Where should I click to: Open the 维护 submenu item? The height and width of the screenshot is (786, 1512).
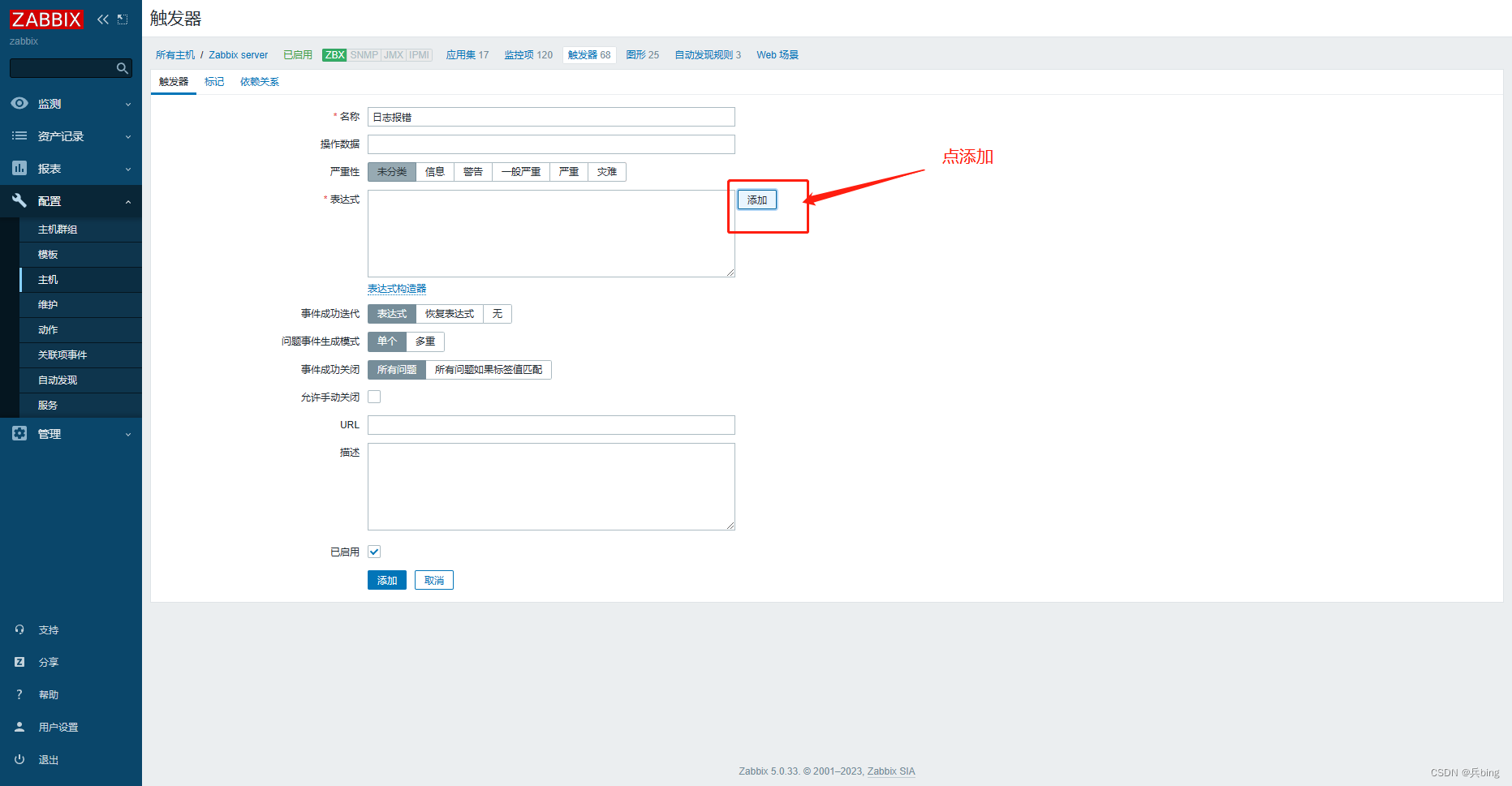click(x=80, y=305)
